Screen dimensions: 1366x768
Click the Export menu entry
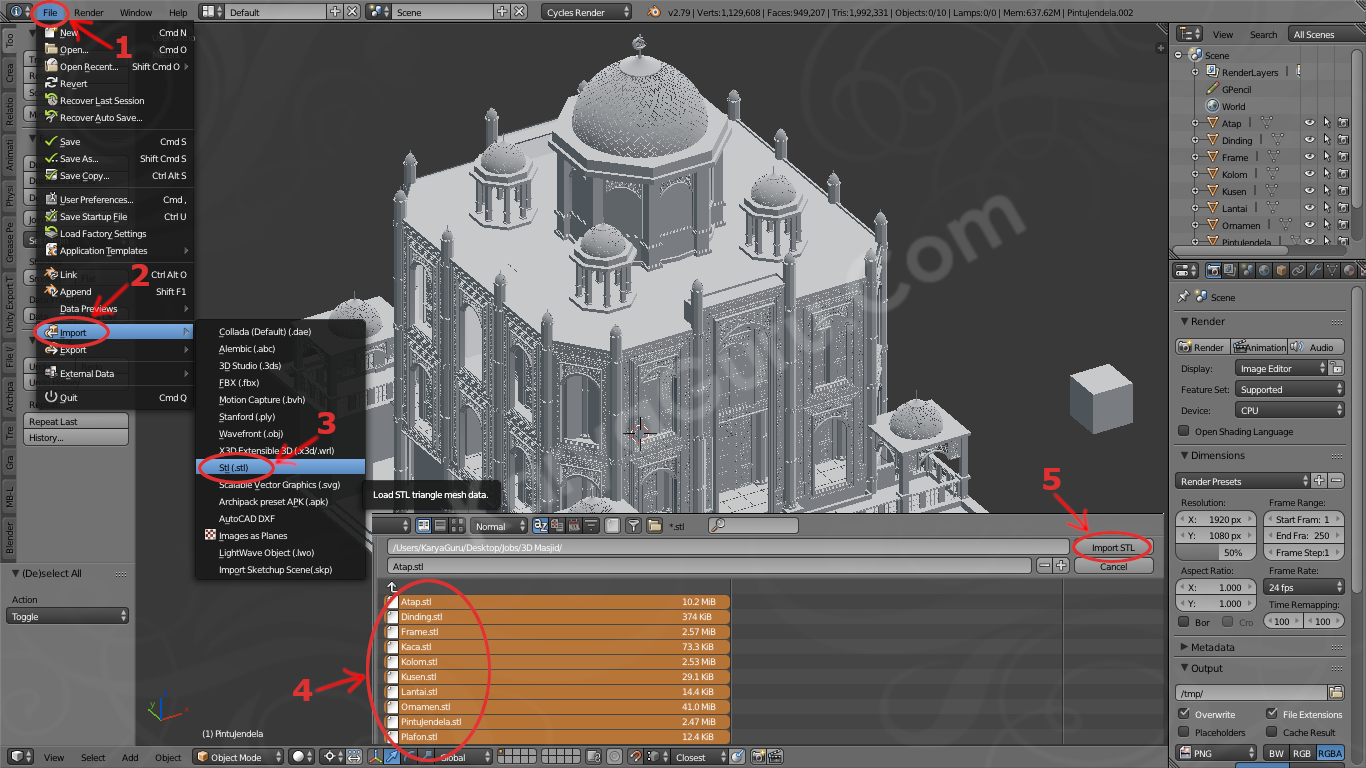point(73,350)
